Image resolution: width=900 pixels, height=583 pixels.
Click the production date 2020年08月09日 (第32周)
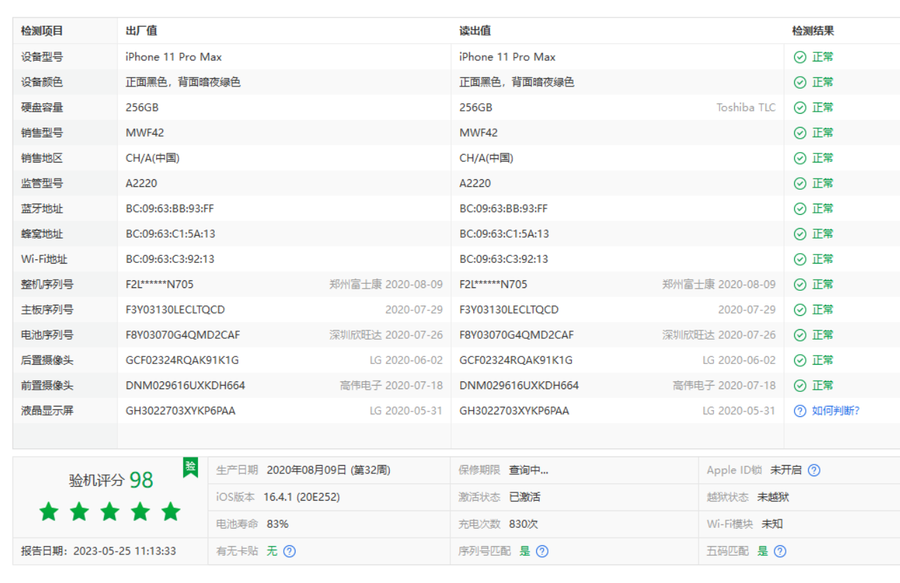point(328,470)
